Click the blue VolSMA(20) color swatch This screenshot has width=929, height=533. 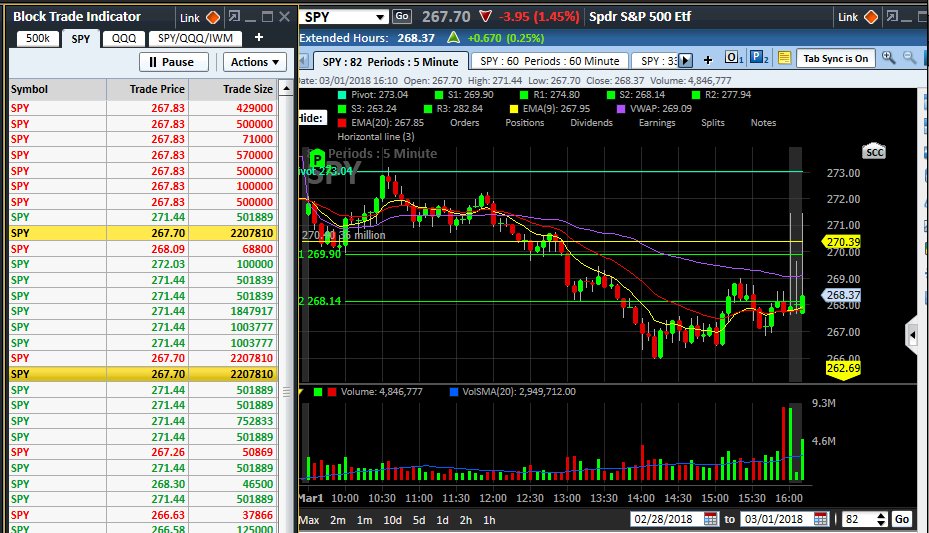(x=454, y=392)
